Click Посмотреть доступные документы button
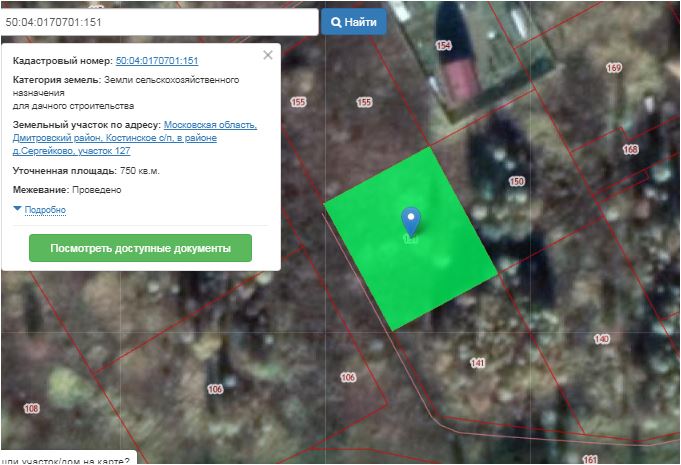Viewport: 681px width, 465px height. [140, 248]
